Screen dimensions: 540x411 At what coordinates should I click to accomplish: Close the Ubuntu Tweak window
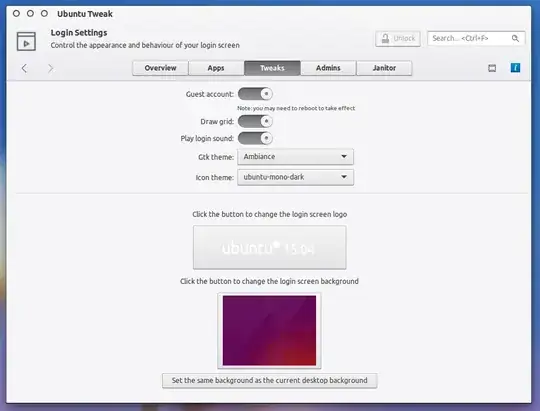16,13
